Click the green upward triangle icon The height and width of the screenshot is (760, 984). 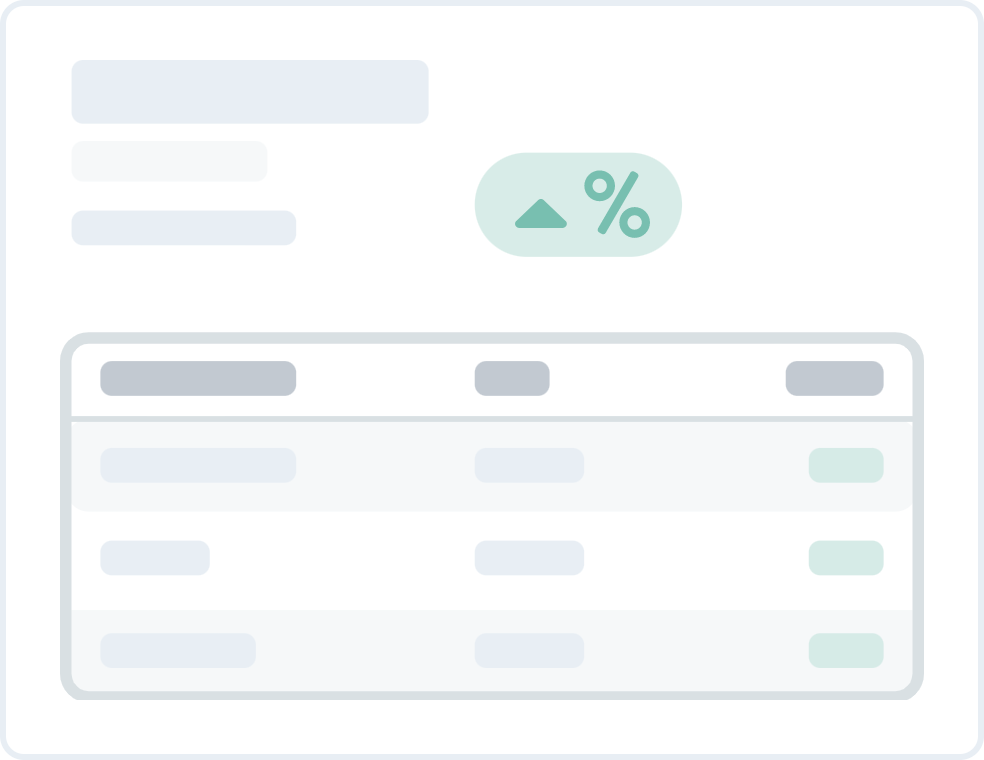(x=541, y=213)
